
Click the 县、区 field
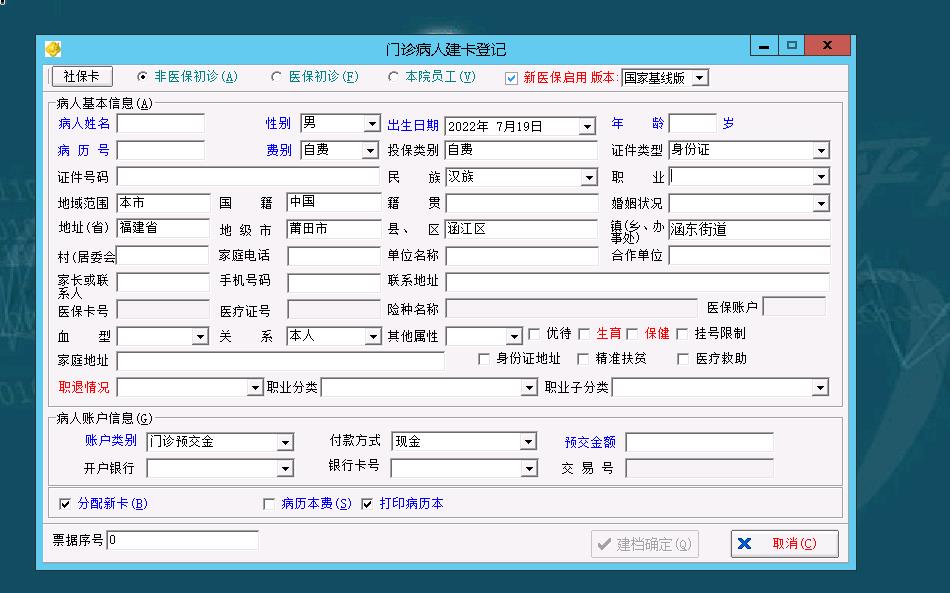pyautogui.click(x=521, y=229)
